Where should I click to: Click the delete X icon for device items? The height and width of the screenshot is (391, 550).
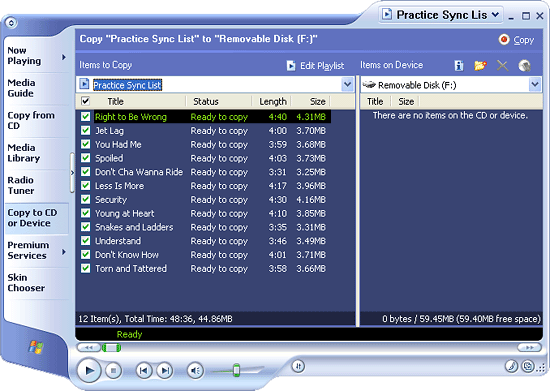click(x=502, y=65)
